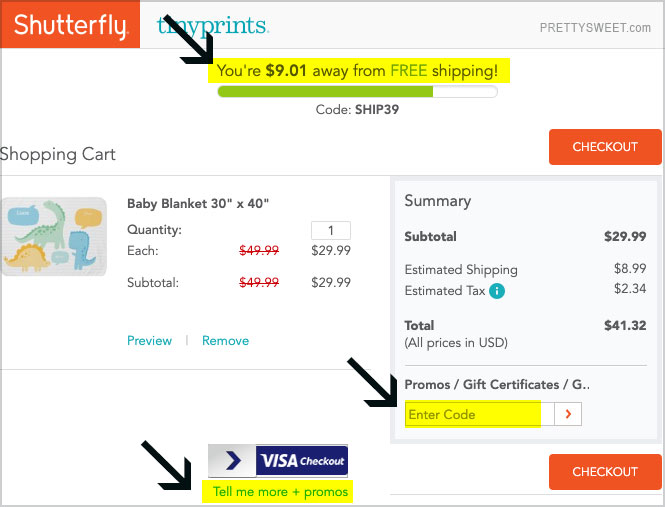Click the free shipping progress bar

[x=357, y=91]
